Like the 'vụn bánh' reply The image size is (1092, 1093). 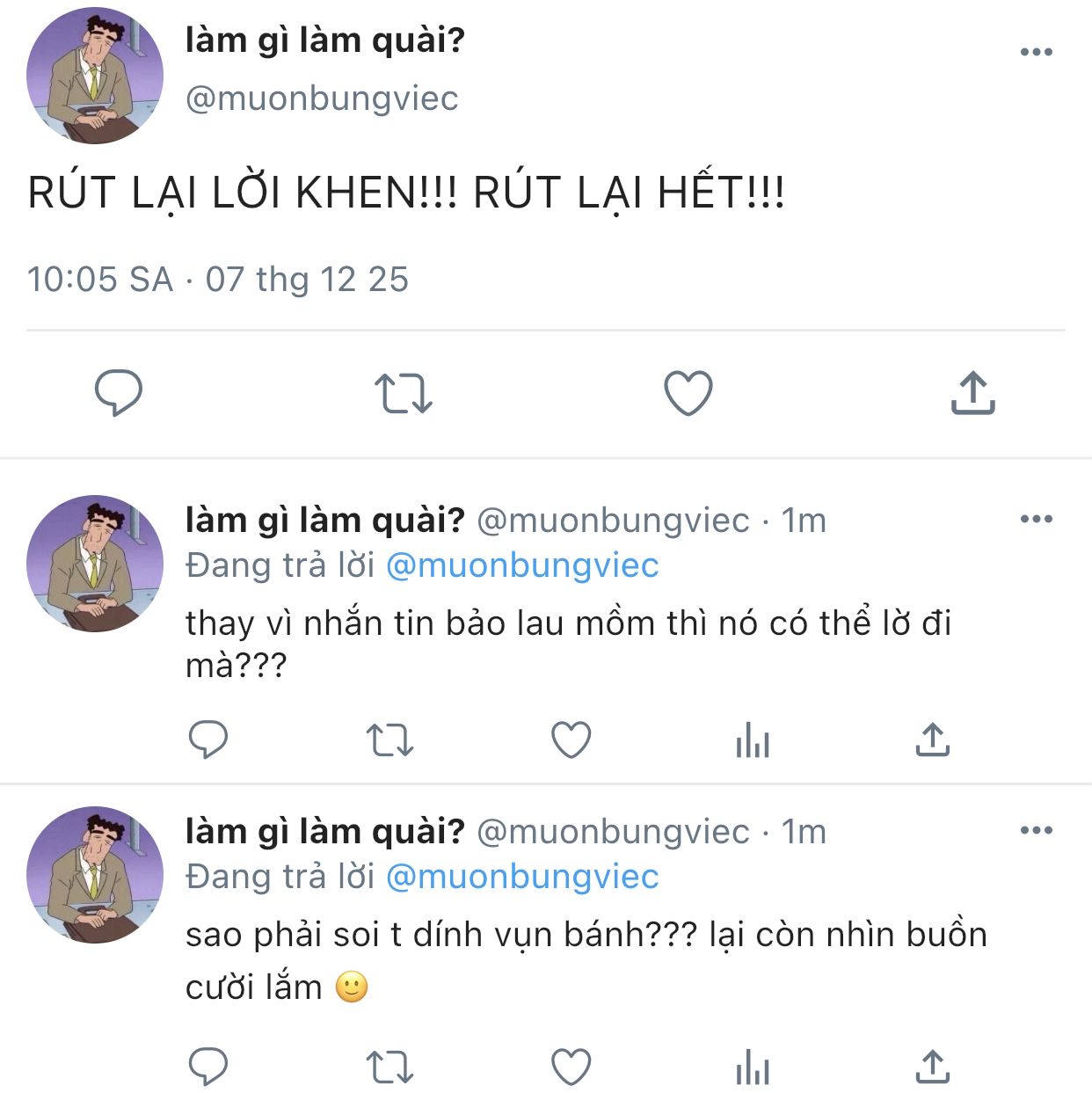pyautogui.click(x=571, y=1067)
